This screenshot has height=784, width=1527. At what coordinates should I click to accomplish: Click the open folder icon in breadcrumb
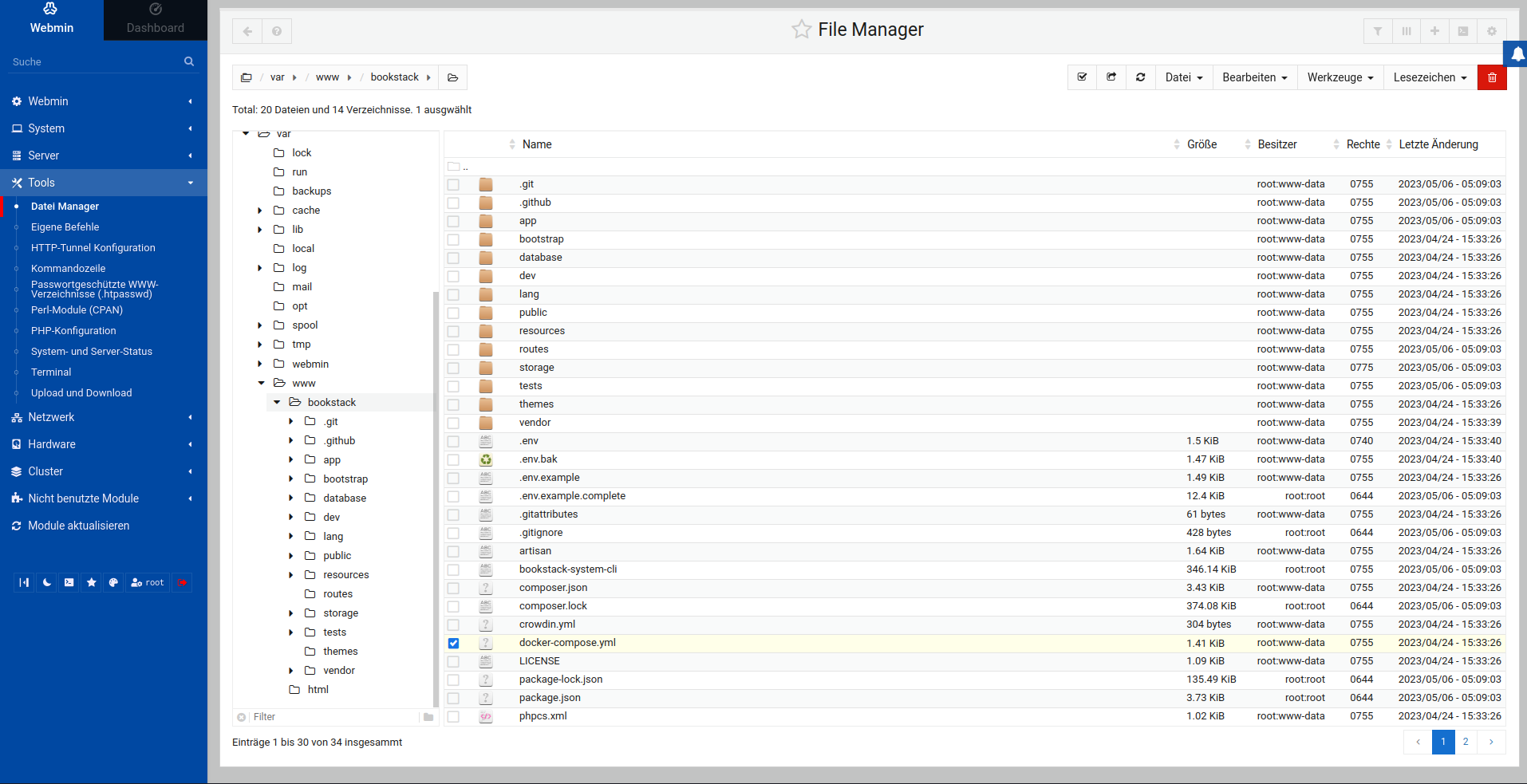coord(453,77)
